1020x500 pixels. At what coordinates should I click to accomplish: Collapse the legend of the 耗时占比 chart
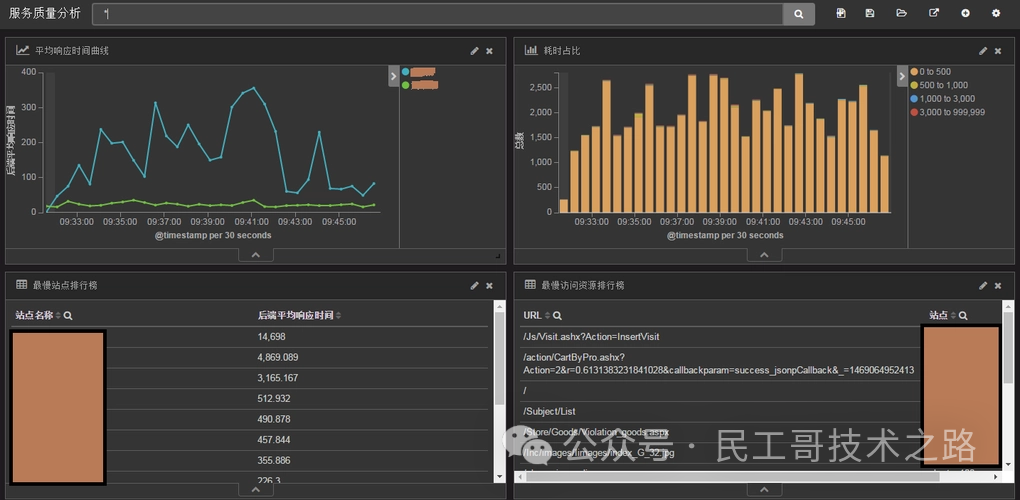click(x=902, y=75)
